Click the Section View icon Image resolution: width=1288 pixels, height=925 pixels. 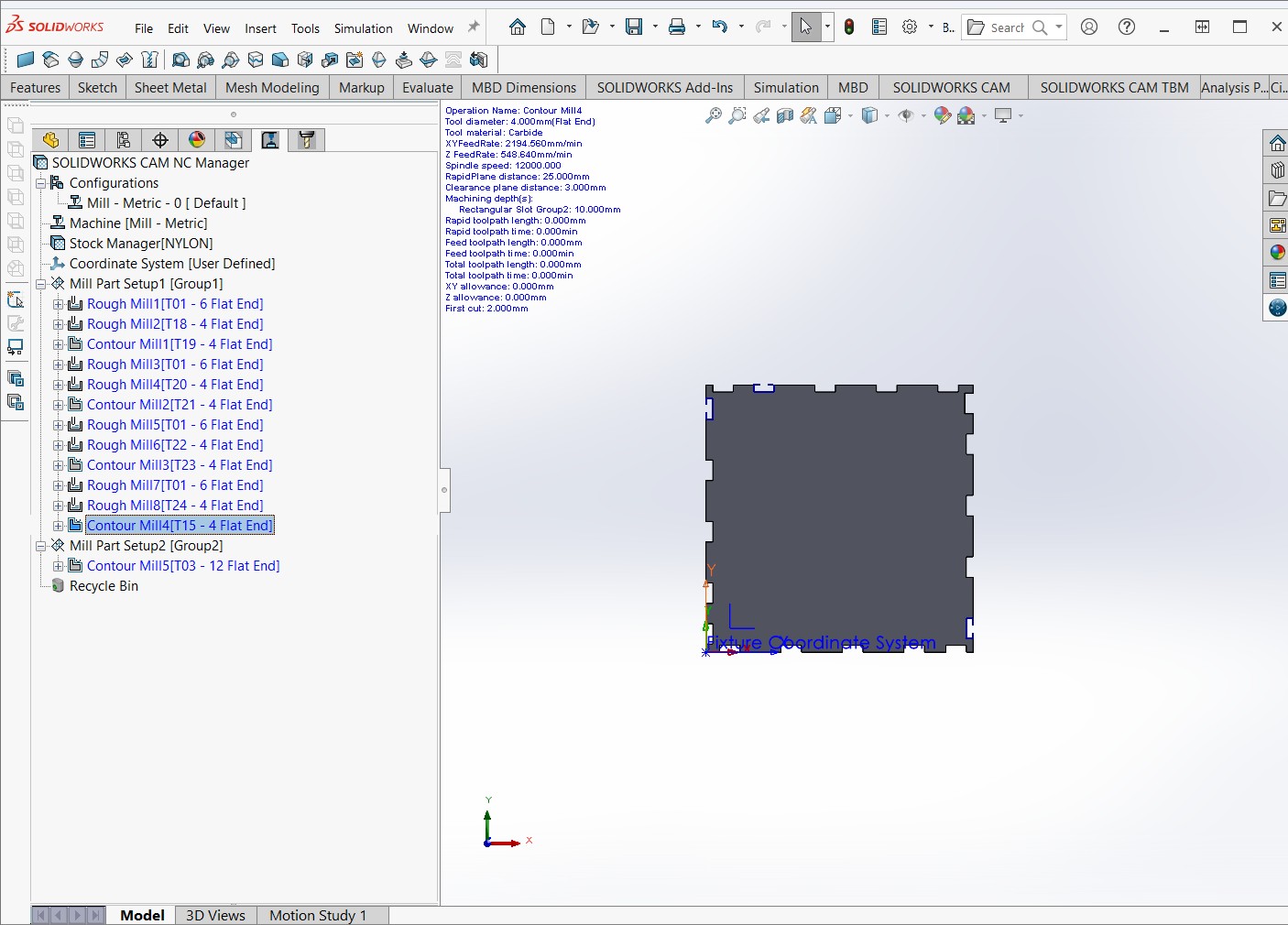click(785, 115)
